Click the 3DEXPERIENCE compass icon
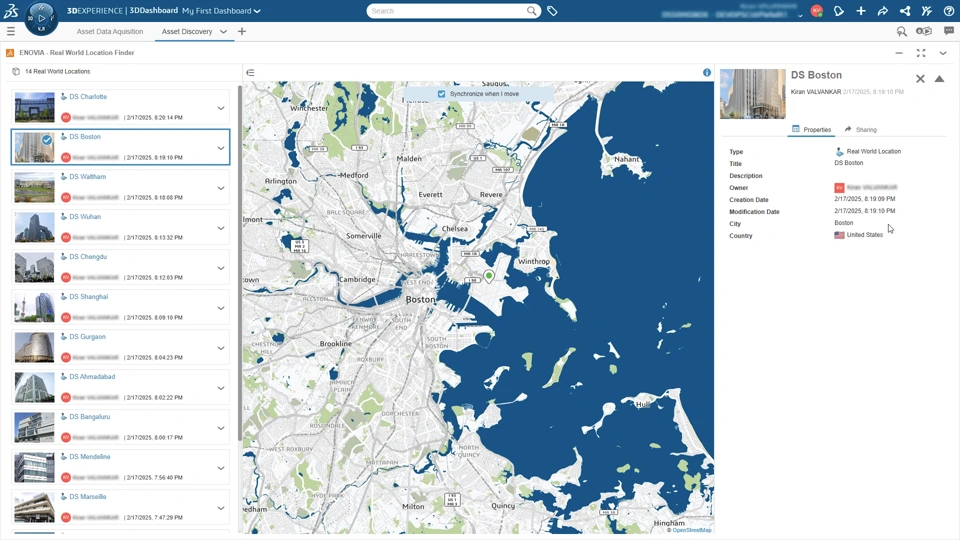960x540 pixels. [x=41, y=18]
